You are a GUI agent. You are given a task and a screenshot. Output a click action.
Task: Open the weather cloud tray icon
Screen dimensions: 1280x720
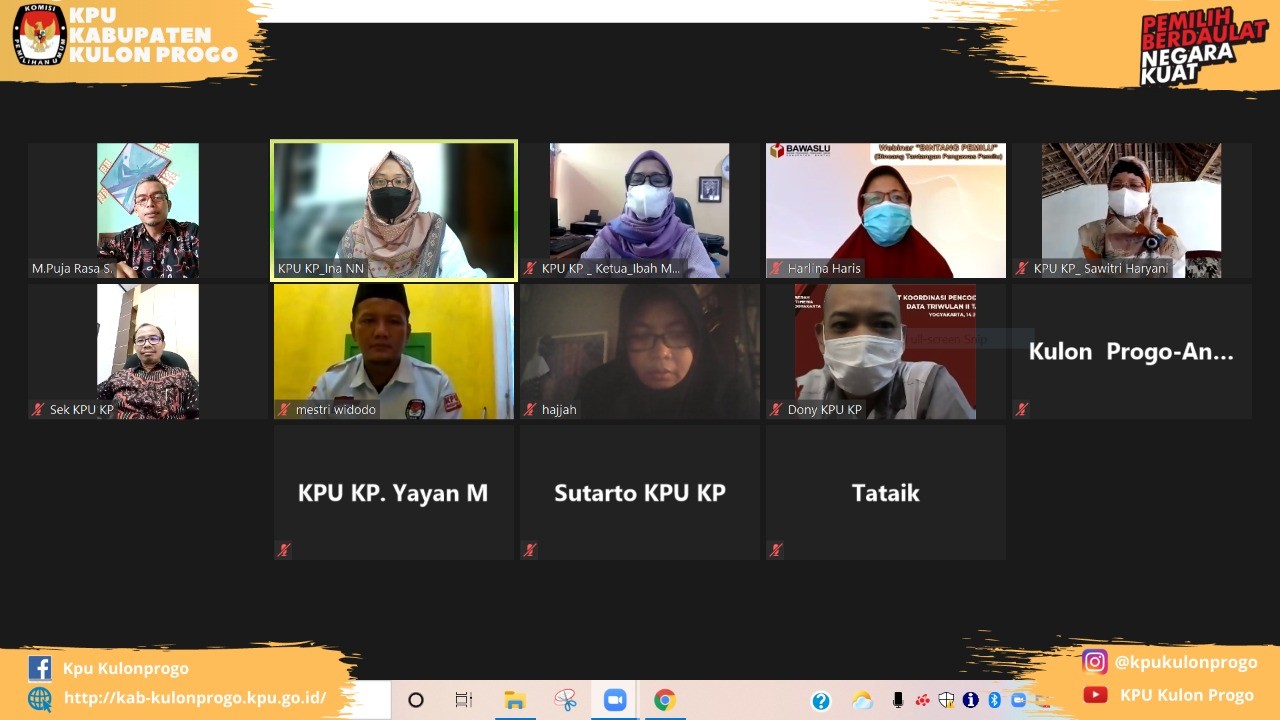pyautogui.click(x=862, y=701)
